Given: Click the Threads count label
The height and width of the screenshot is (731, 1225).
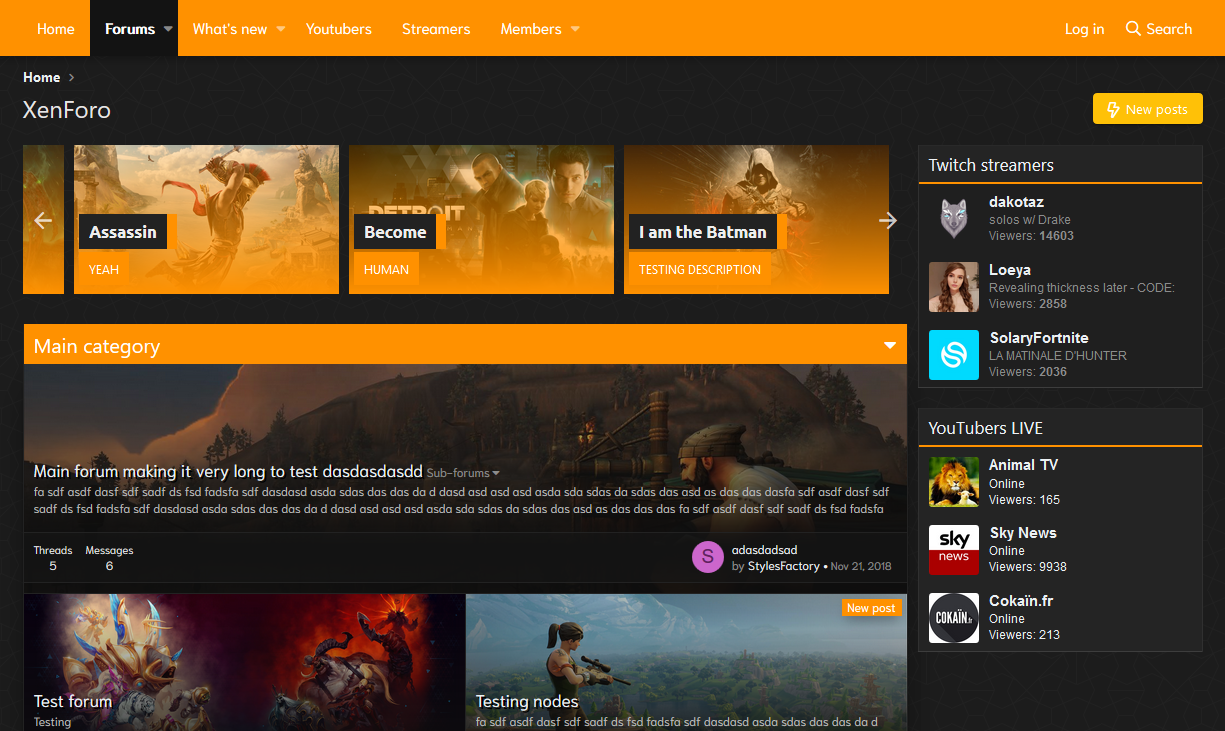Looking at the screenshot, I should pos(53,550).
